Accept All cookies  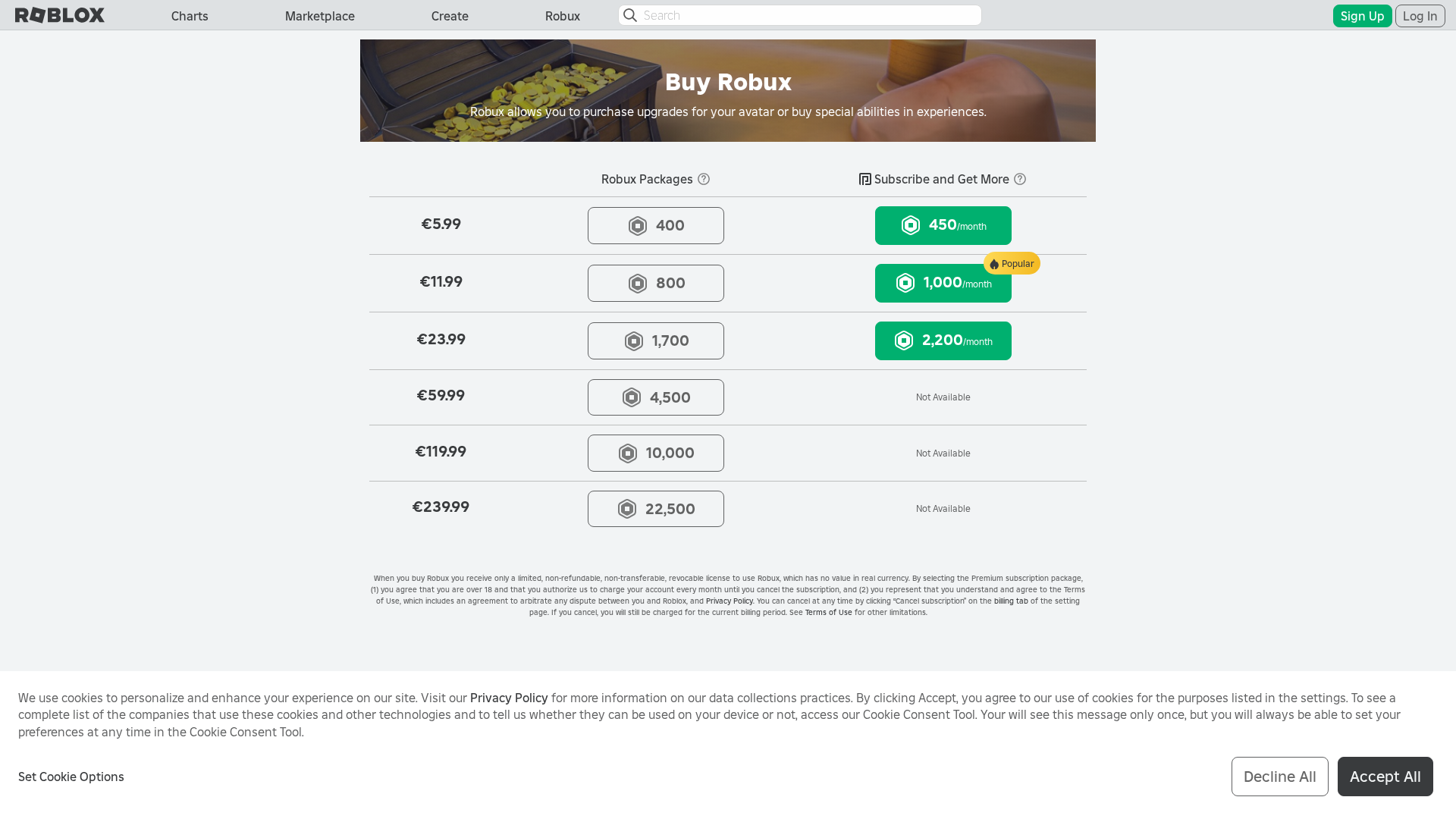[x=1385, y=777]
